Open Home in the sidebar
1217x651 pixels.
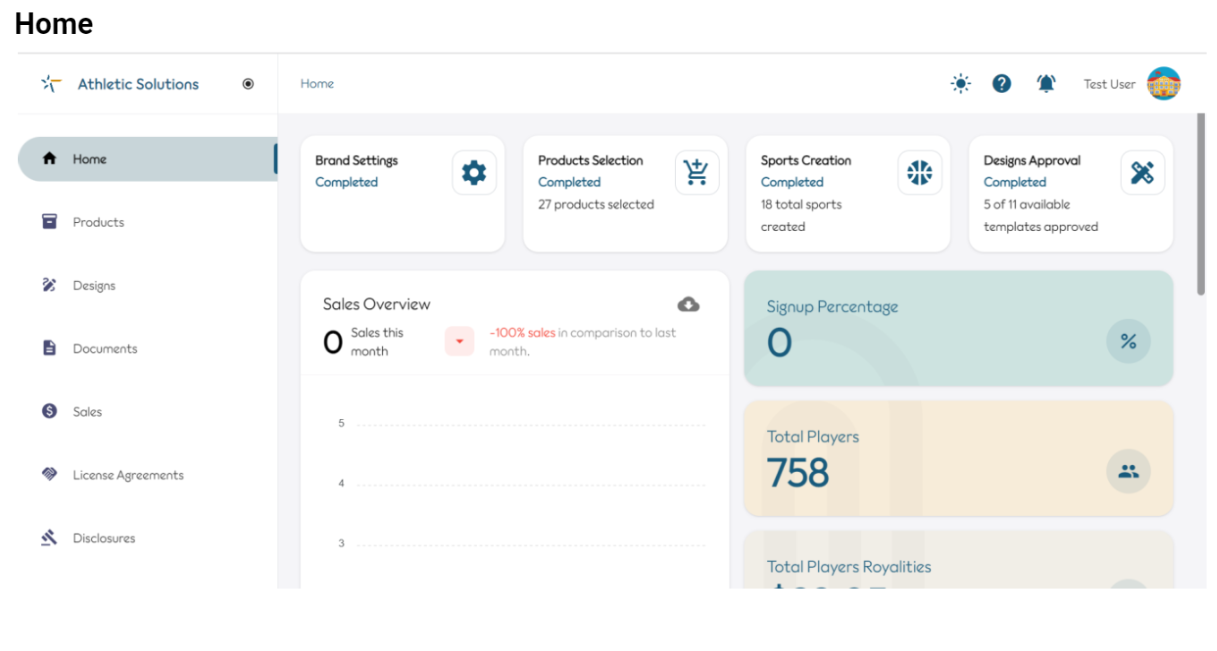(147, 159)
